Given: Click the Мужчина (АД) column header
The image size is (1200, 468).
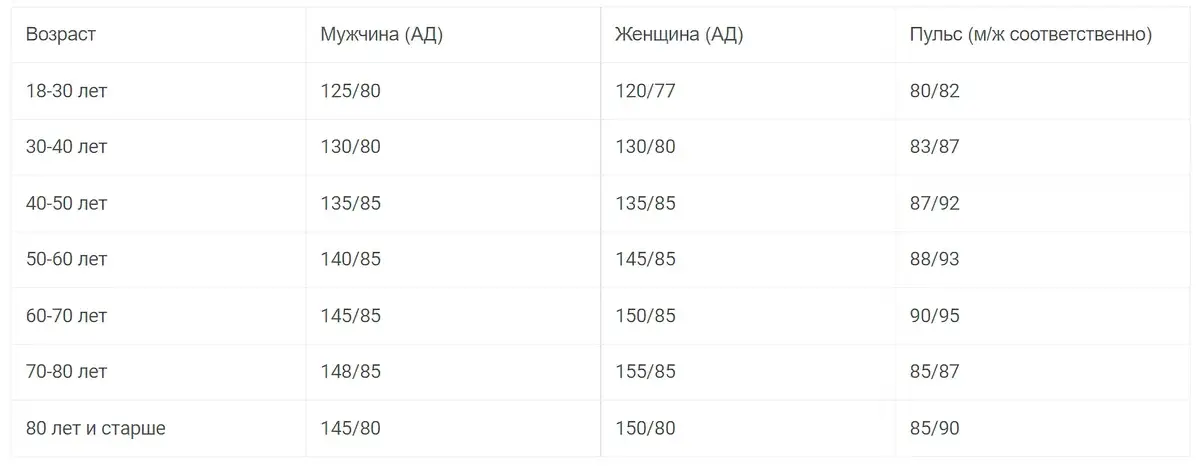Looking at the screenshot, I should point(381,35).
